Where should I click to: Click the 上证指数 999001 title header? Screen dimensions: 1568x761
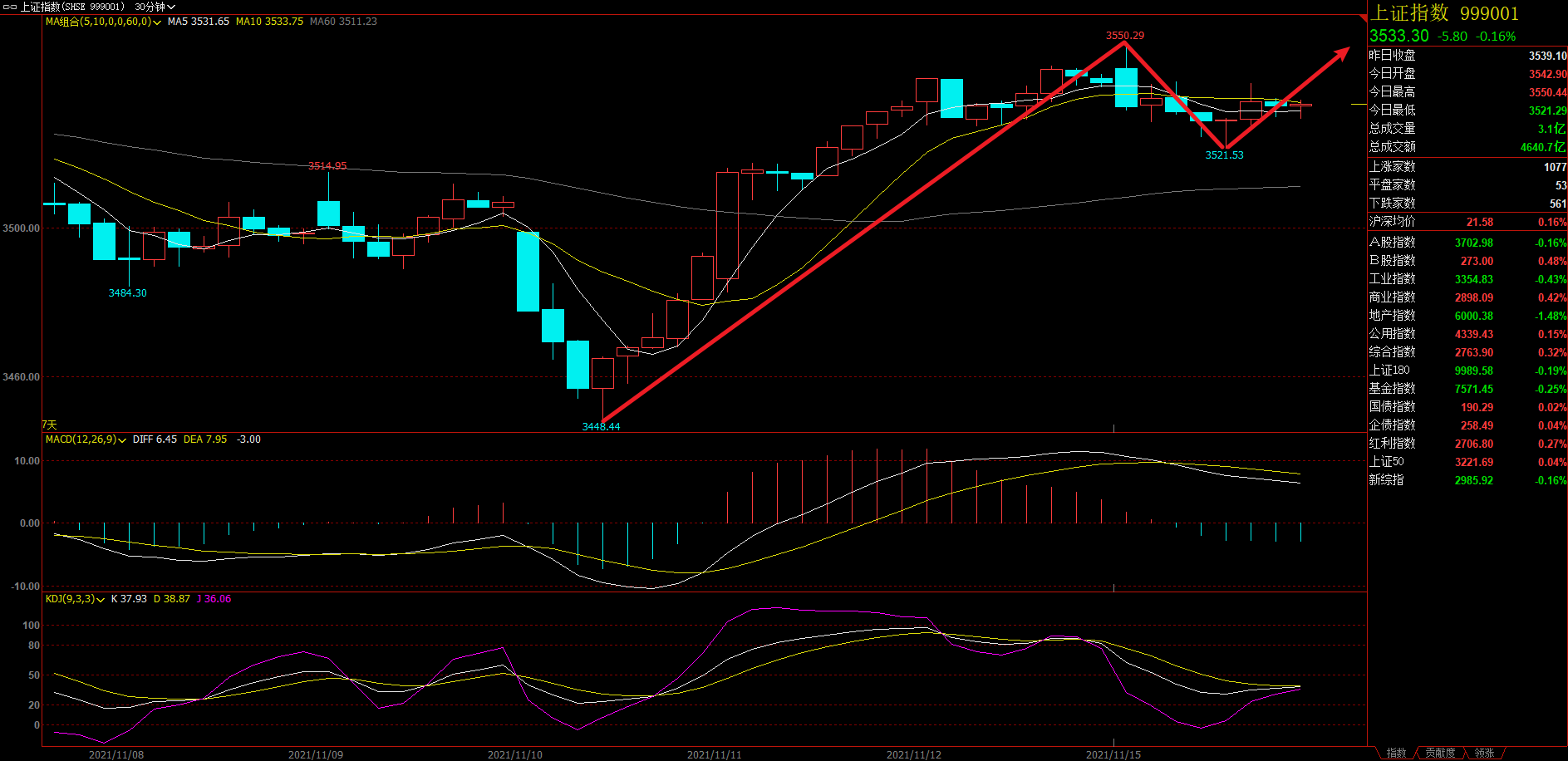1444,13
